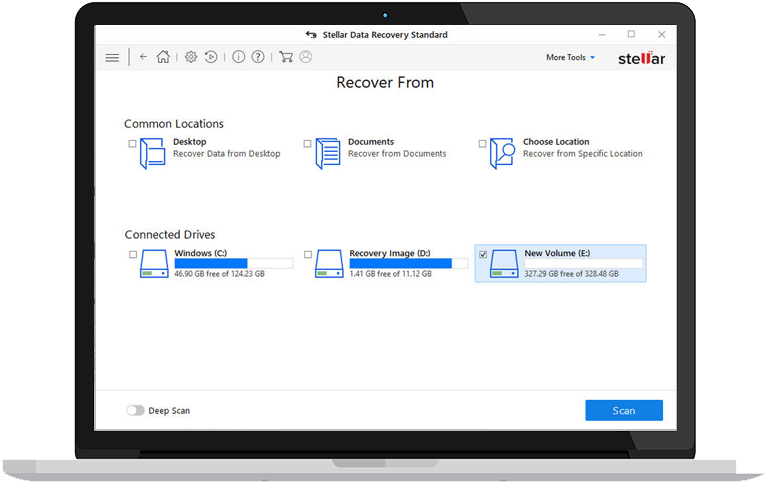Open the information icon
Image resolution: width=772 pixels, height=488 pixels.
click(x=238, y=57)
